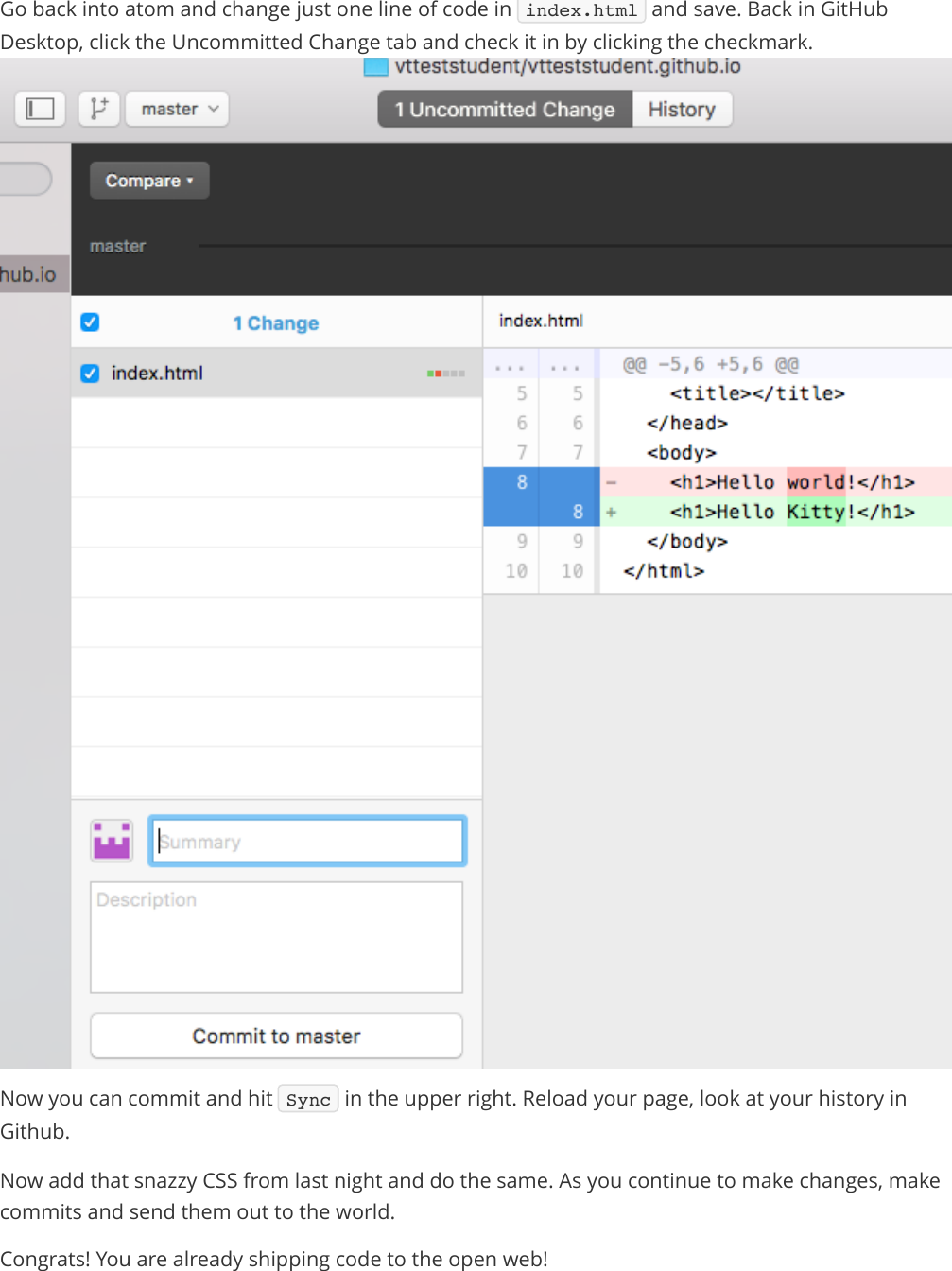
Task: Focus the Description text area
Action: click(x=276, y=937)
